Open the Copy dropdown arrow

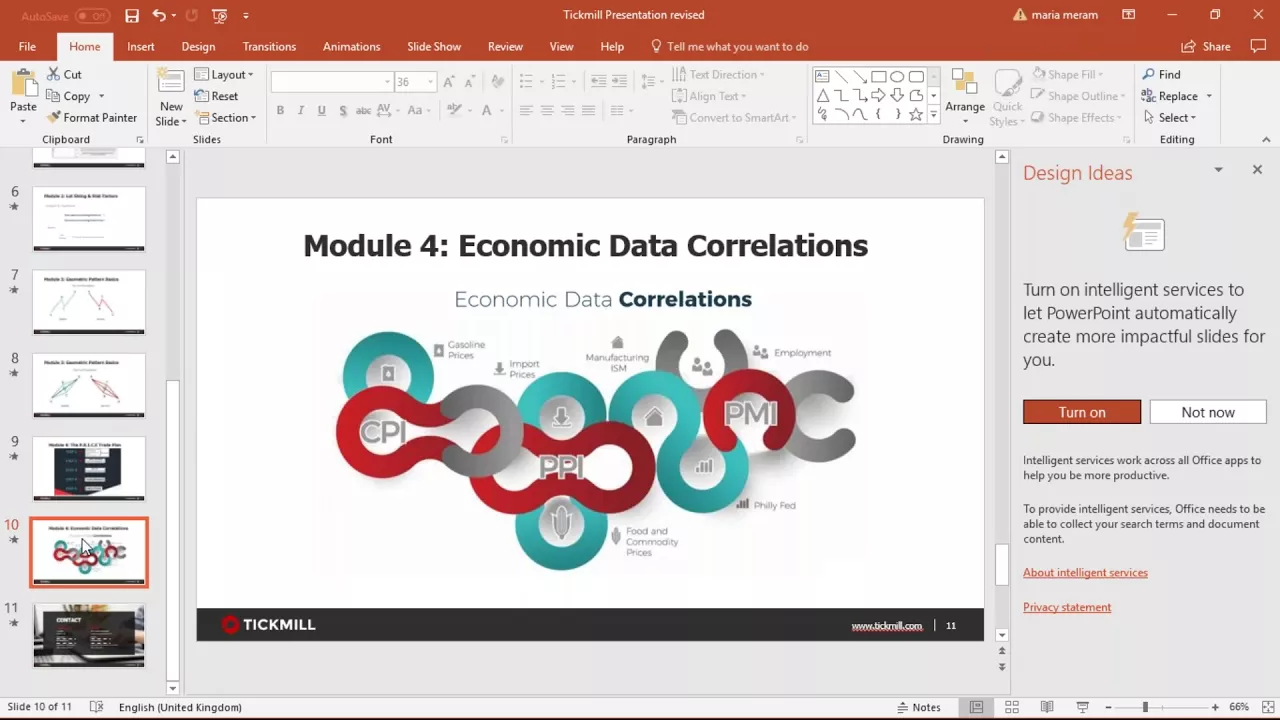[101, 96]
